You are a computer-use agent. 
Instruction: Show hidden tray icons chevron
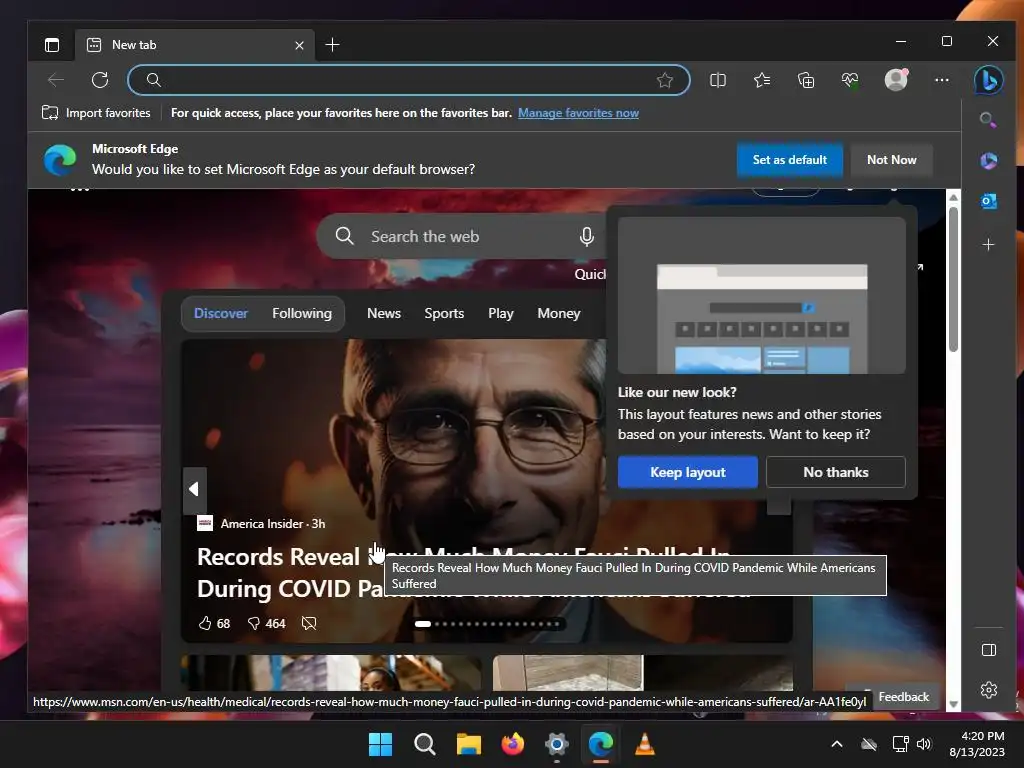tap(837, 744)
